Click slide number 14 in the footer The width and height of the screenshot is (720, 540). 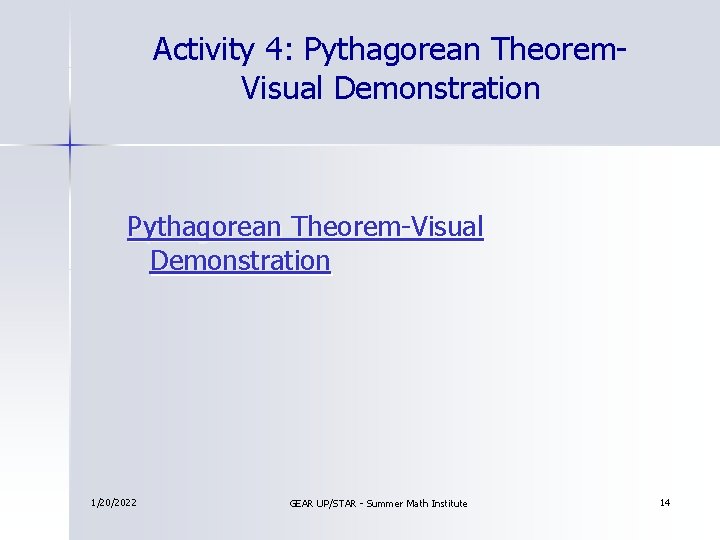[665, 502]
